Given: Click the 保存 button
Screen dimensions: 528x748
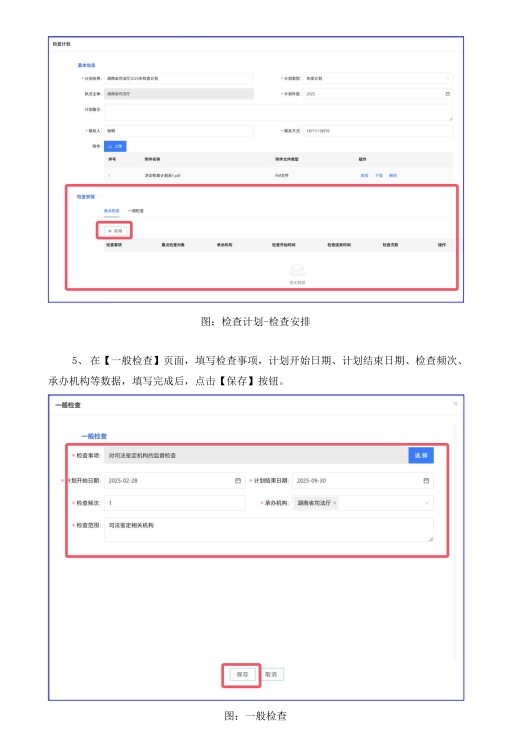Looking at the screenshot, I should (x=242, y=675).
